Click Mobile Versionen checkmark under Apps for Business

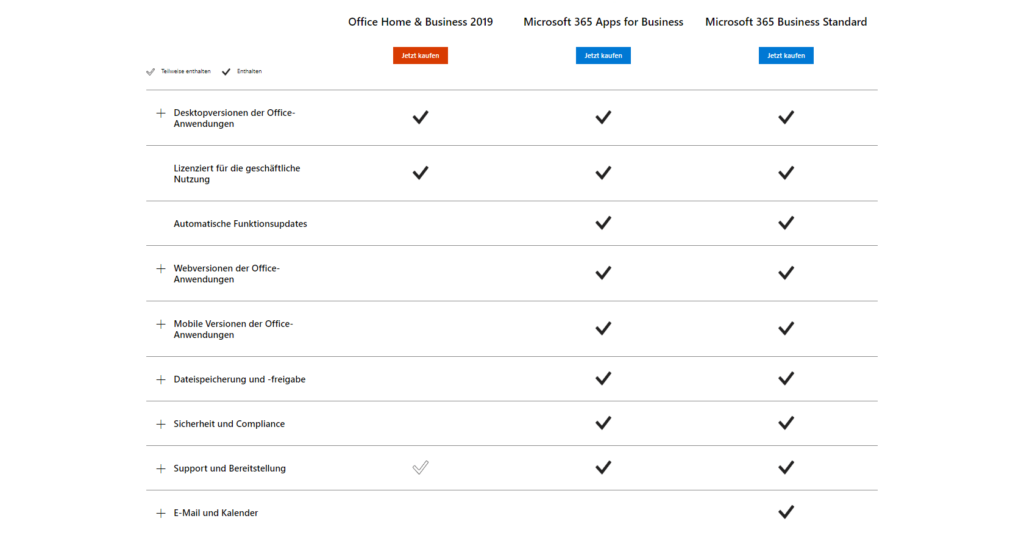(x=603, y=328)
